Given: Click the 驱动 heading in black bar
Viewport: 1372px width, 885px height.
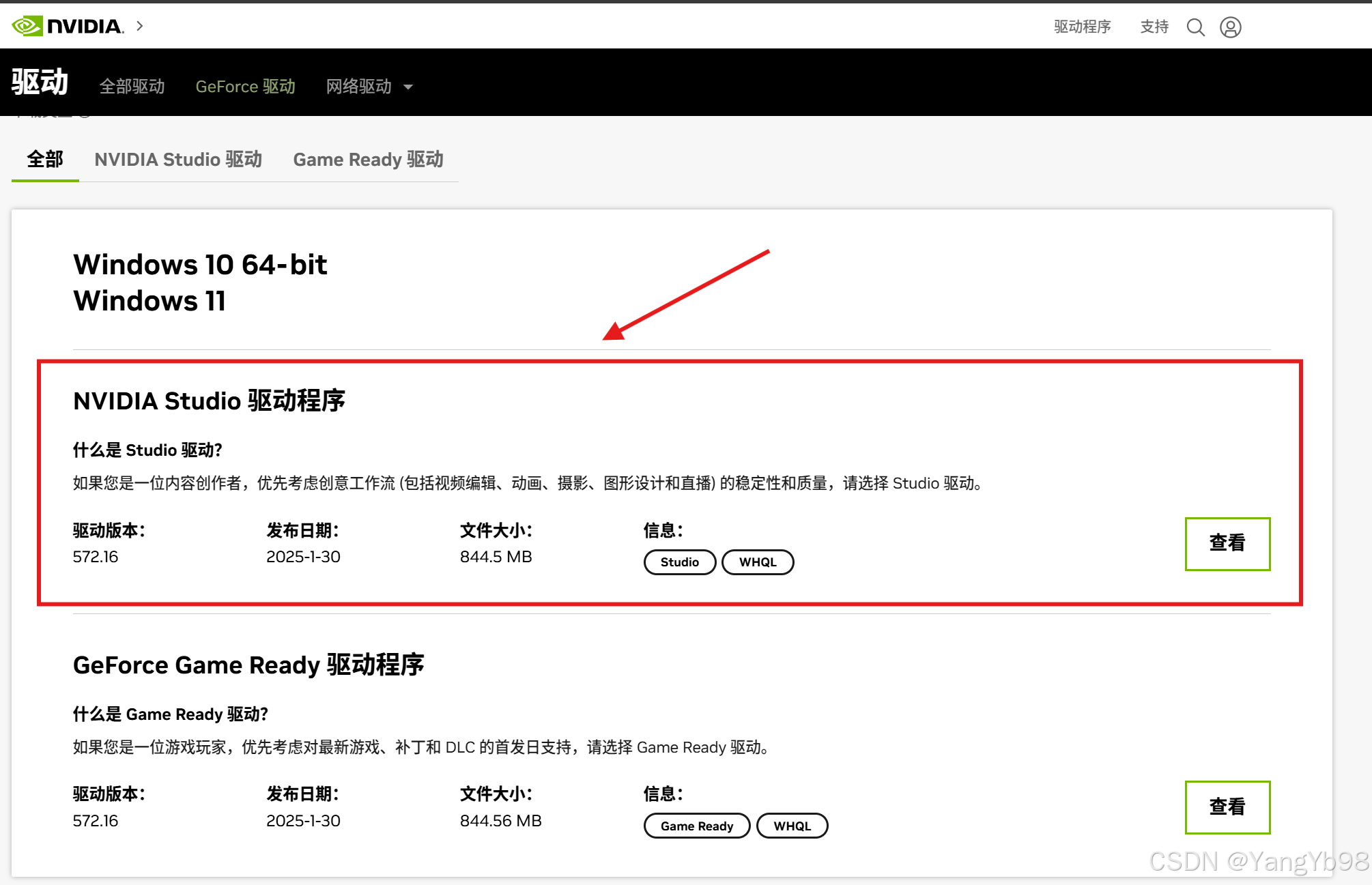Looking at the screenshot, I should click(40, 82).
